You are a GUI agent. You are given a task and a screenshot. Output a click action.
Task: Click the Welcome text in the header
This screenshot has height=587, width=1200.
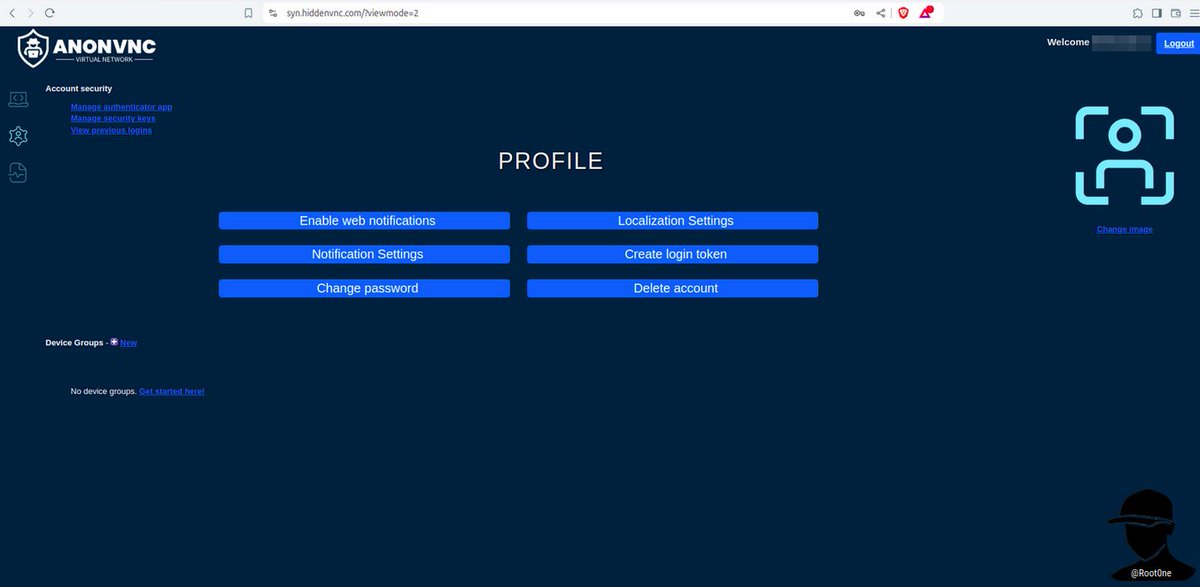[x=1068, y=42]
